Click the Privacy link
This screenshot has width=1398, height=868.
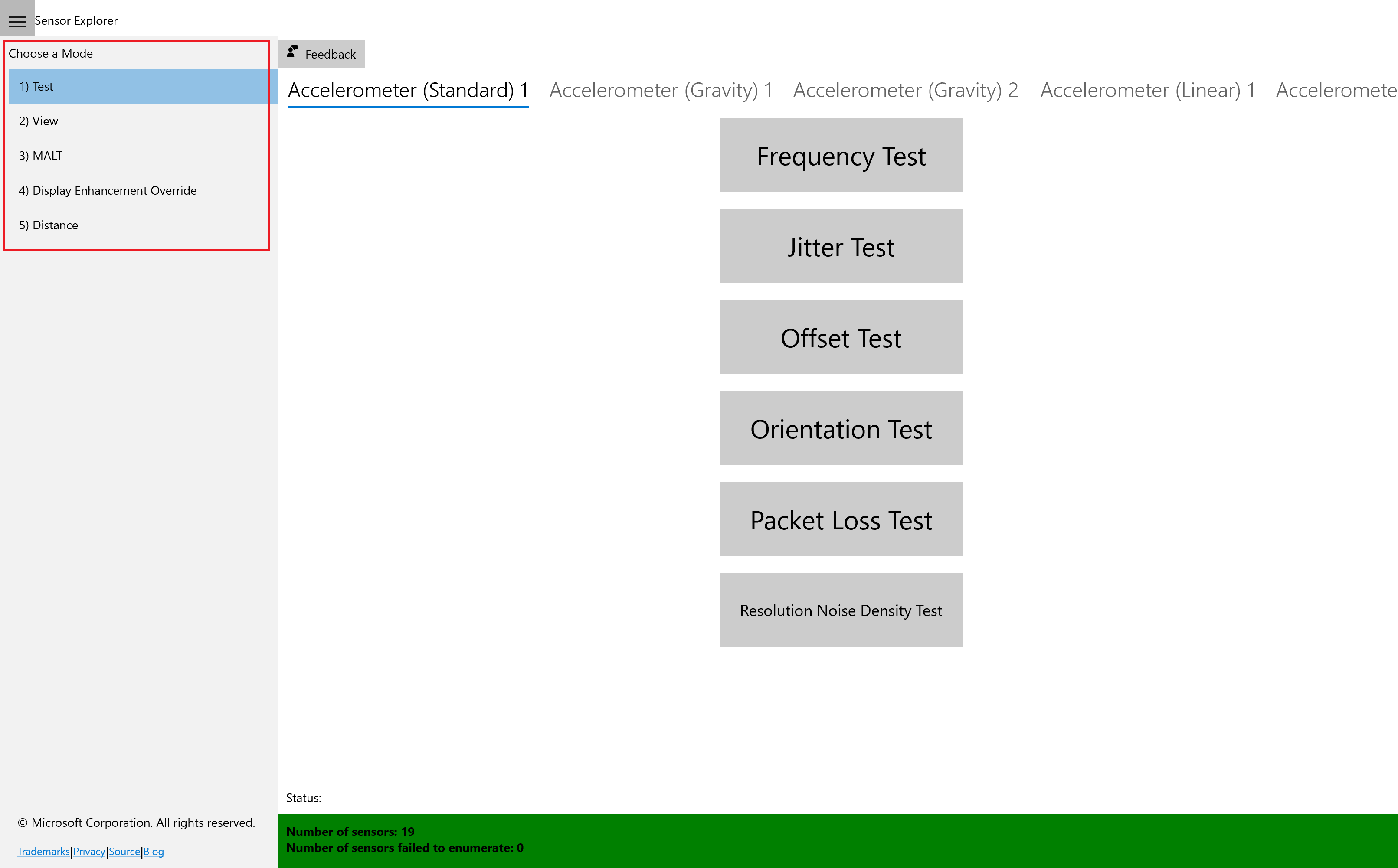[89, 851]
